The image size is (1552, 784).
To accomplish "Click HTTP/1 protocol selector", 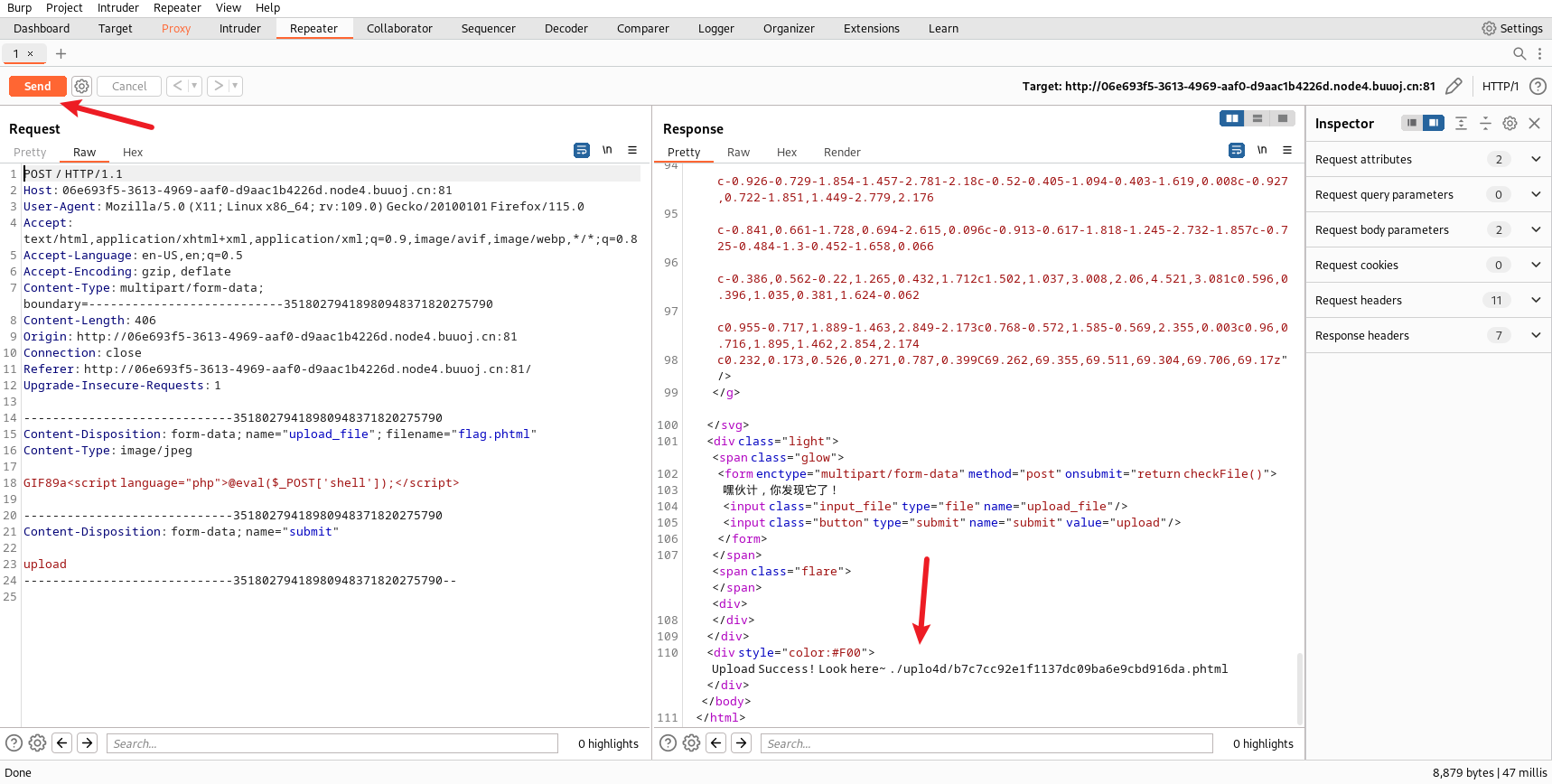I will [x=1500, y=86].
